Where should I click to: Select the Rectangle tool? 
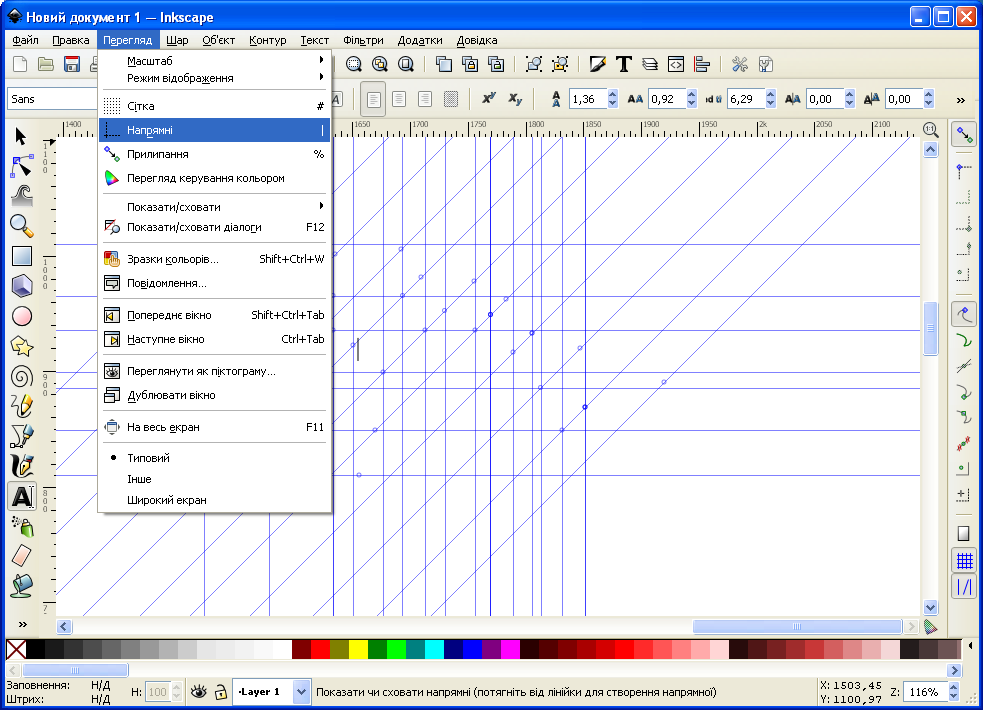click(21, 256)
